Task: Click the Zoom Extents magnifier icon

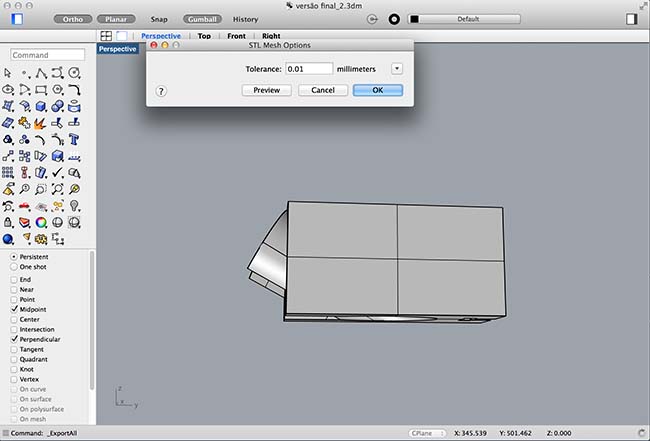Action: [58, 189]
